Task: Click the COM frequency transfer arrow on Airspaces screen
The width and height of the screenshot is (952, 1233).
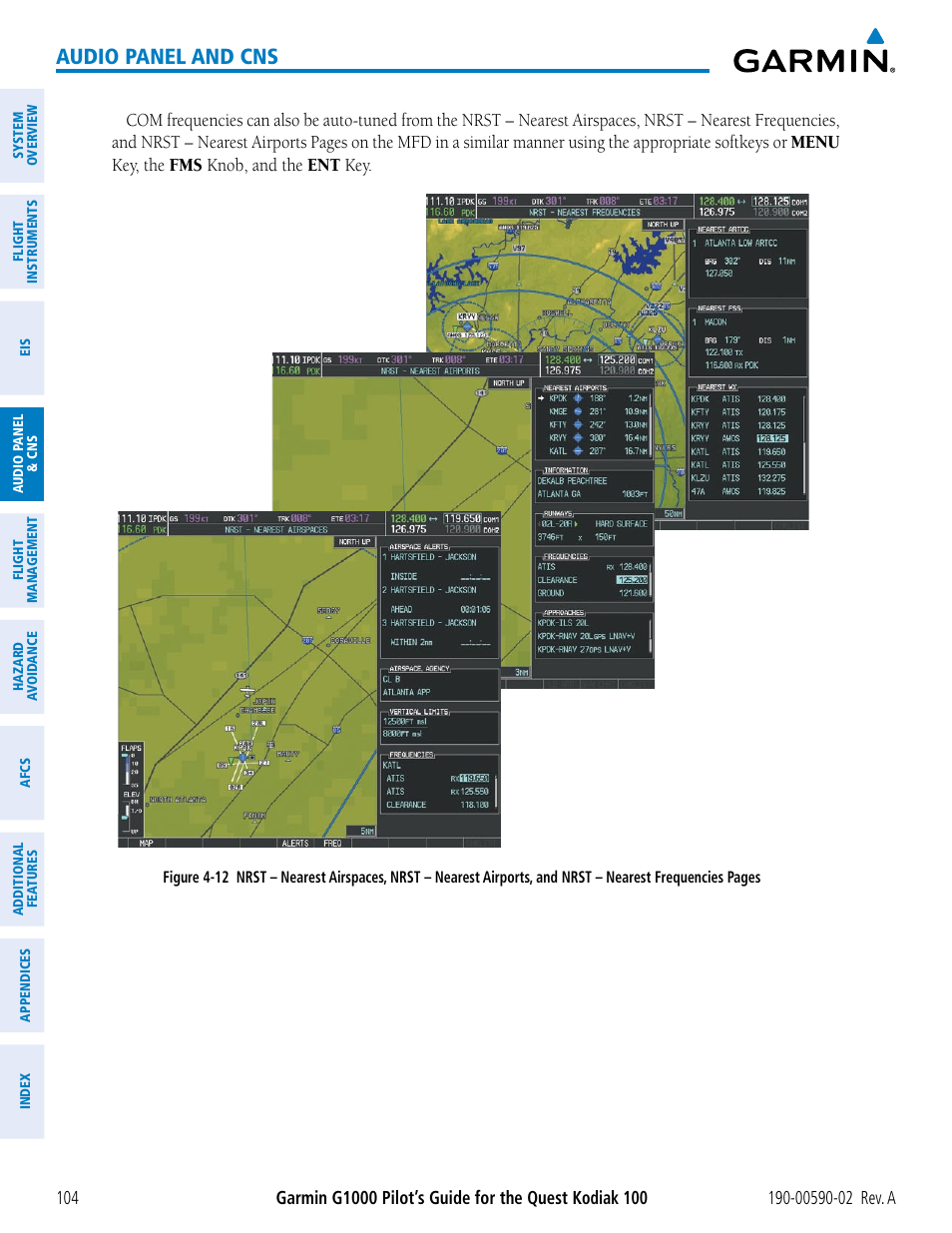Action: coord(433,519)
